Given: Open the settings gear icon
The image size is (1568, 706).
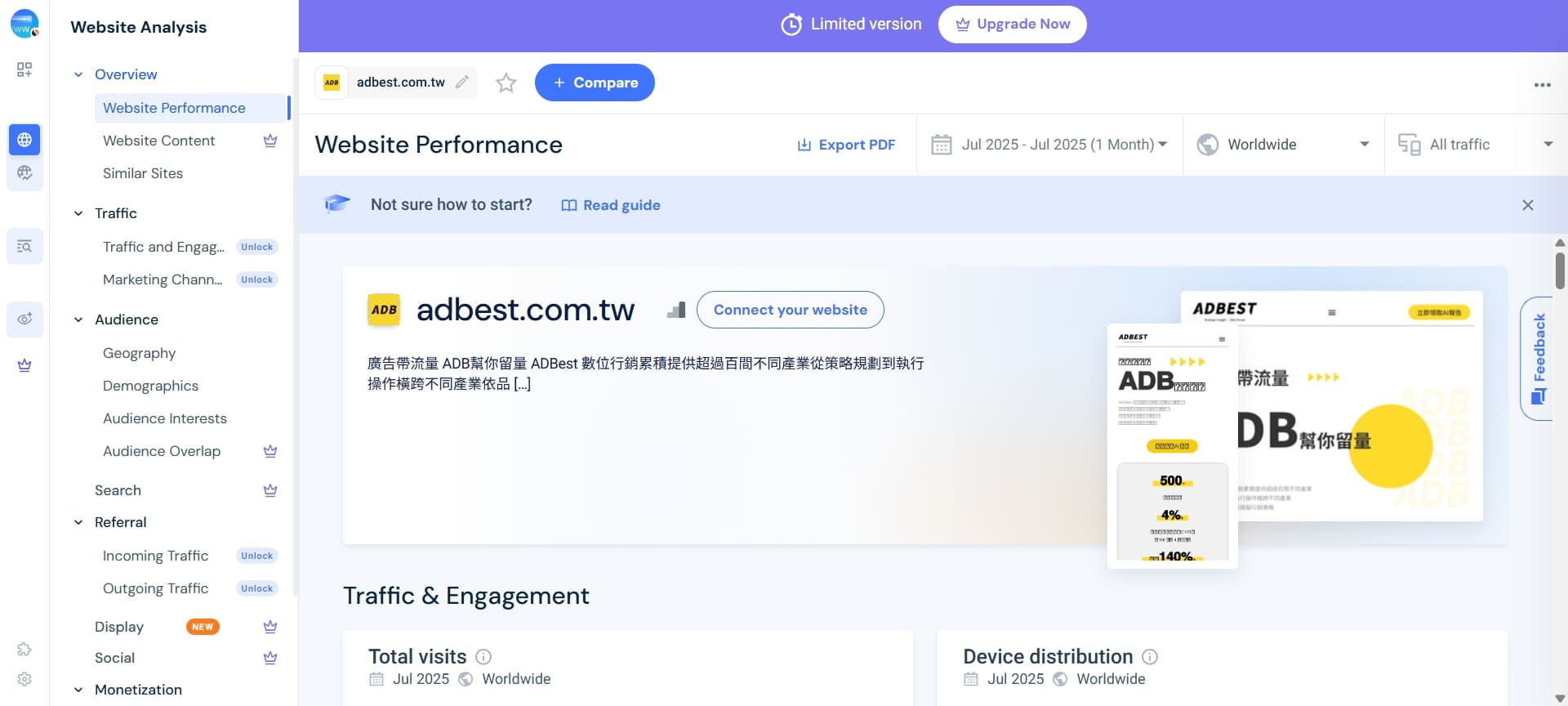Looking at the screenshot, I should point(24,679).
